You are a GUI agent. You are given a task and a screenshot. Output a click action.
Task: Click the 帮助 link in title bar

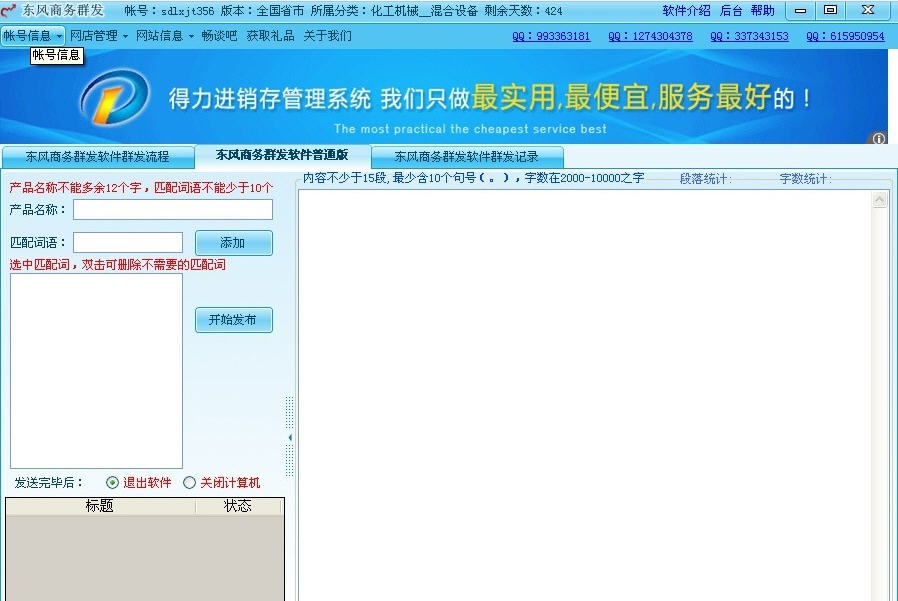click(x=762, y=10)
